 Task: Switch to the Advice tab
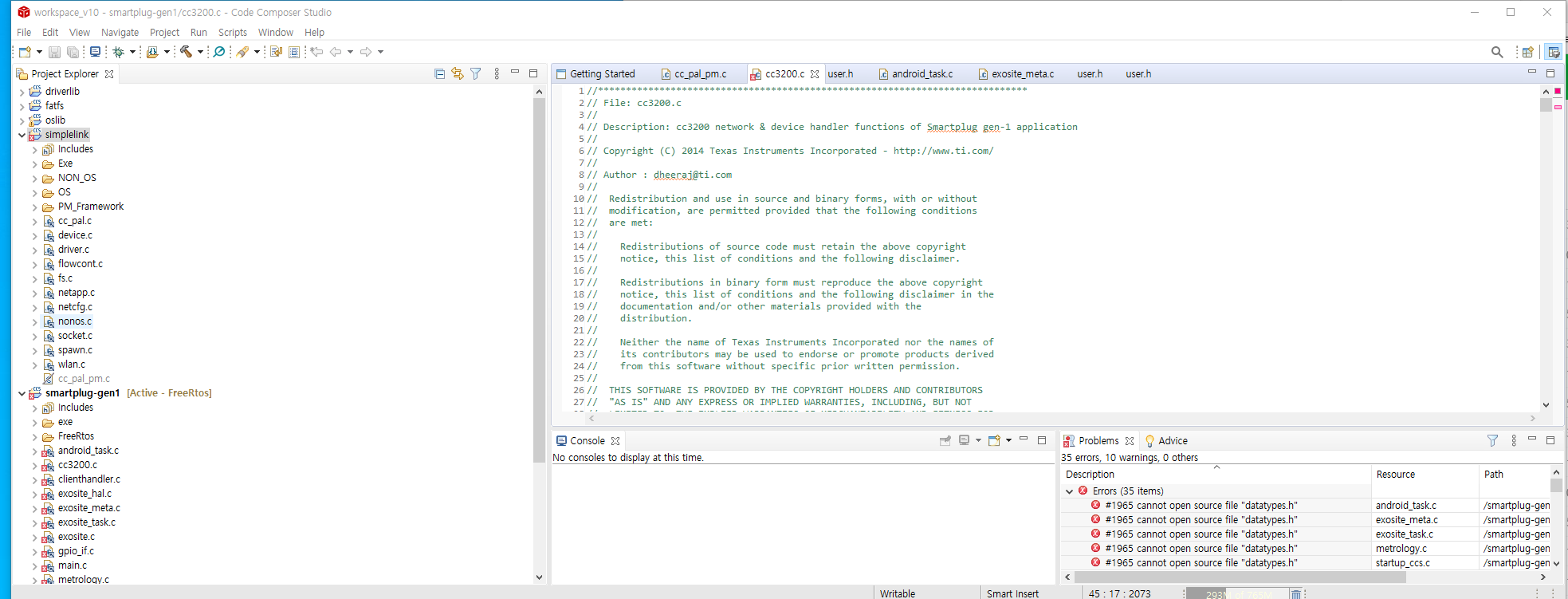1166,441
